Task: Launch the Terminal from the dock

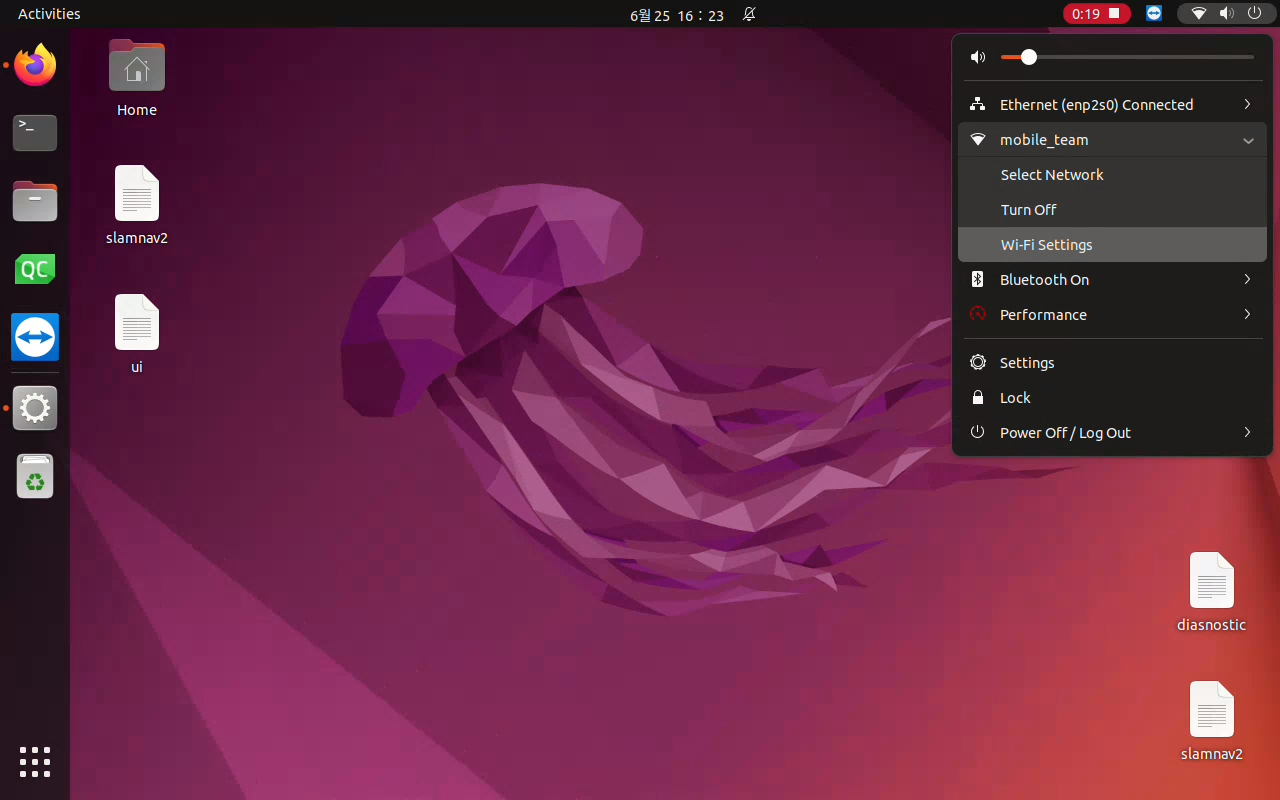Action: pyautogui.click(x=35, y=133)
